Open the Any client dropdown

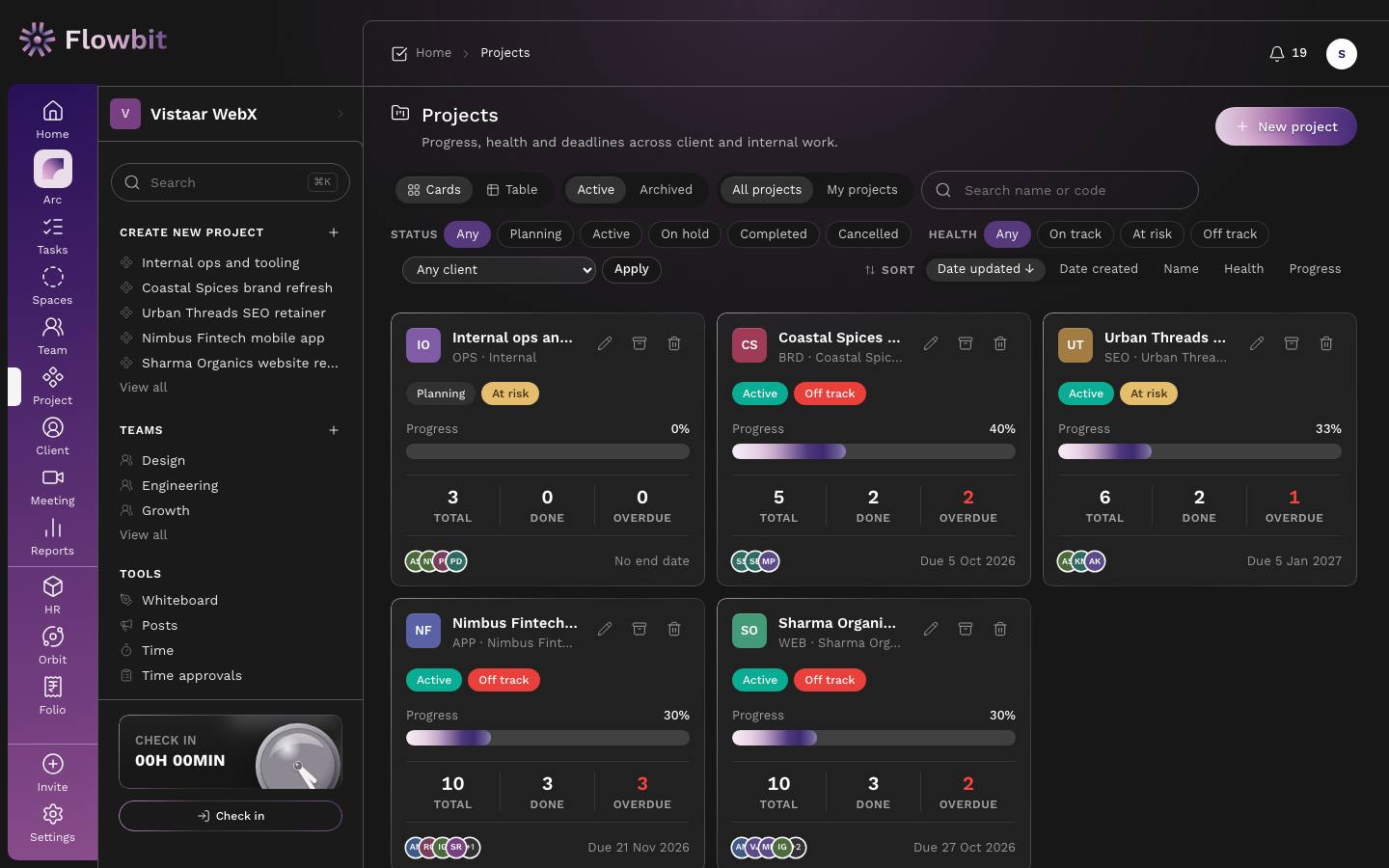click(499, 270)
